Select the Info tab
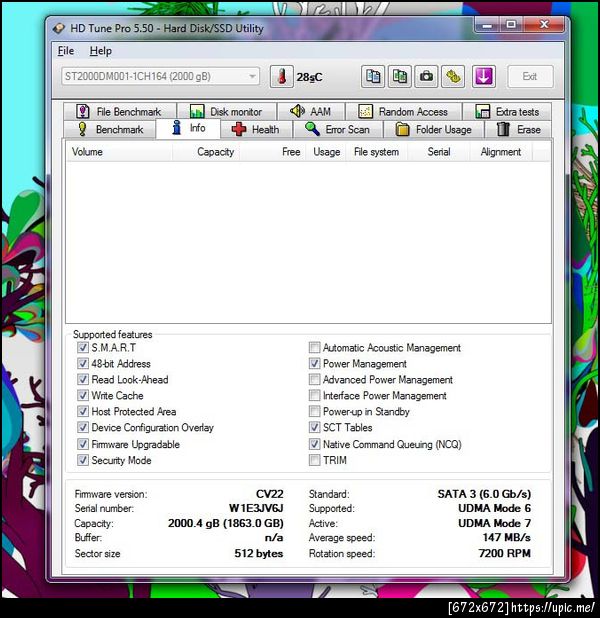Screen dimensions: 600x618 click(188, 128)
